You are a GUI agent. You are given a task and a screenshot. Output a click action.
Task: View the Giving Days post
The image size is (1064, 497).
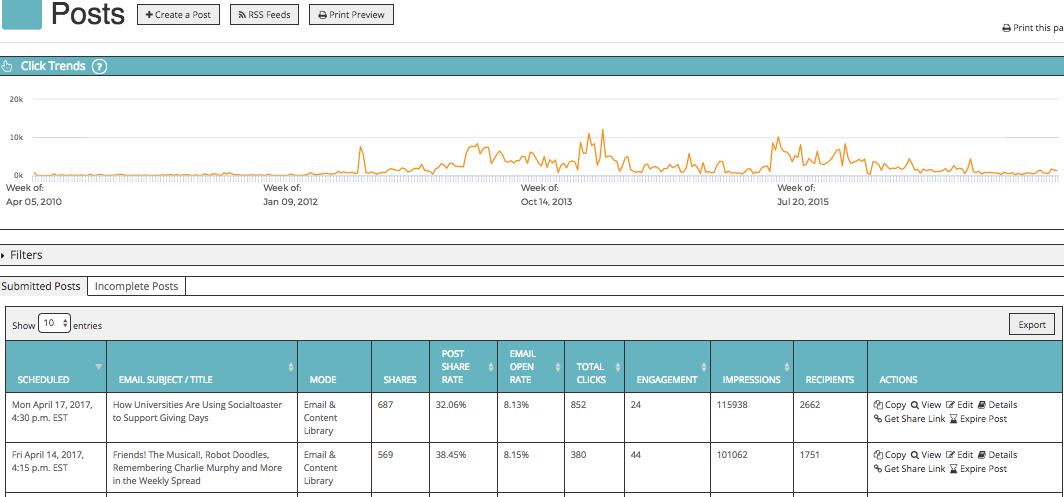tap(926, 405)
